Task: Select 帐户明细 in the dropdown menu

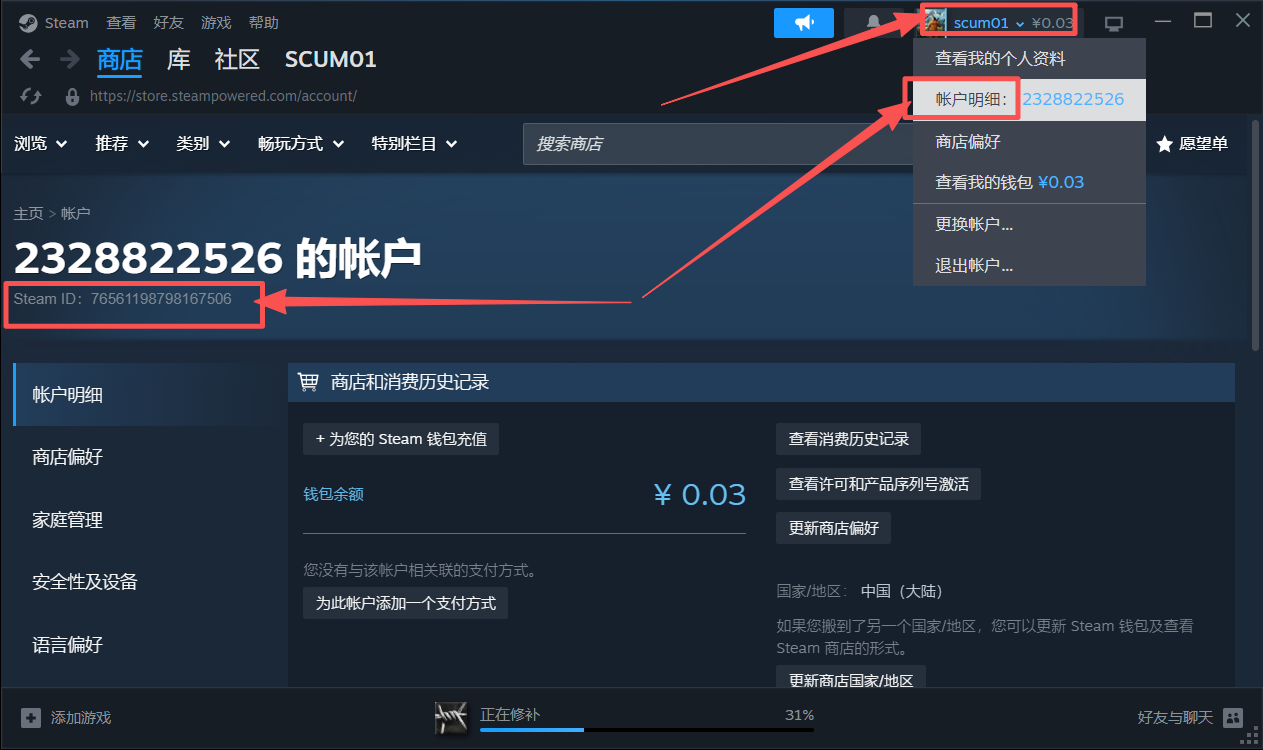Action: (x=1029, y=100)
